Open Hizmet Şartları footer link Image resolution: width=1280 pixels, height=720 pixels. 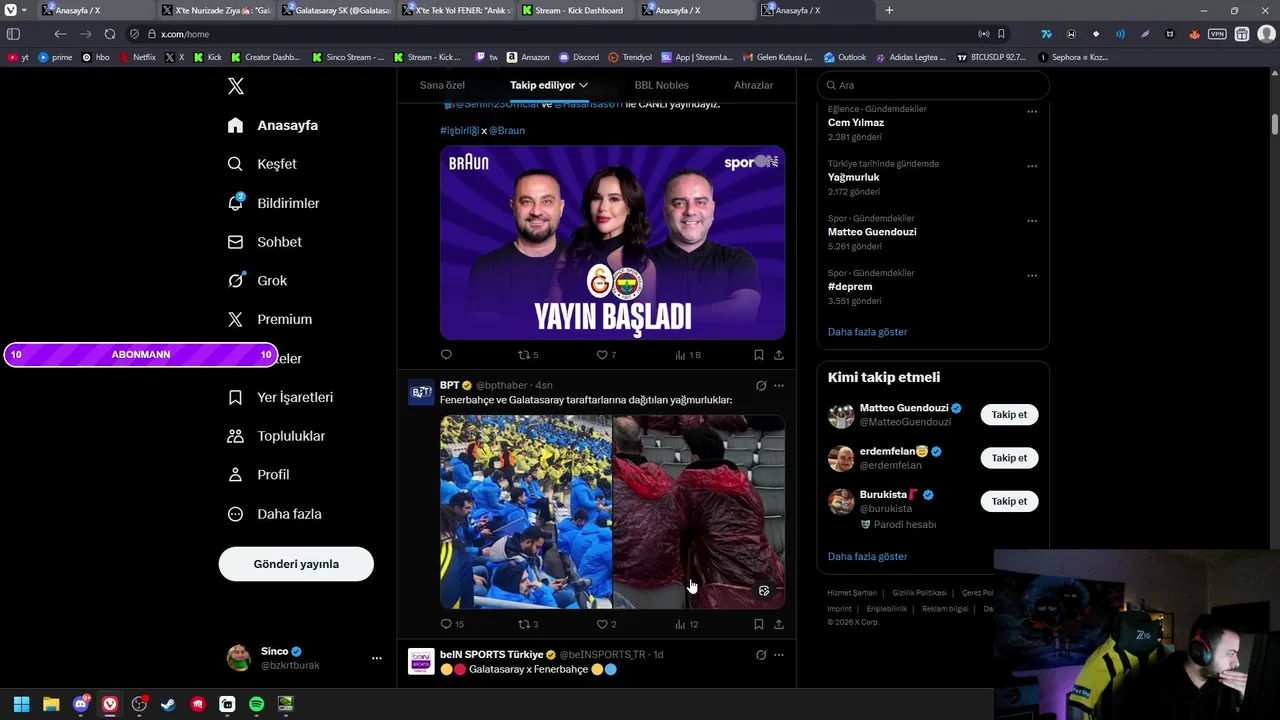(x=852, y=593)
